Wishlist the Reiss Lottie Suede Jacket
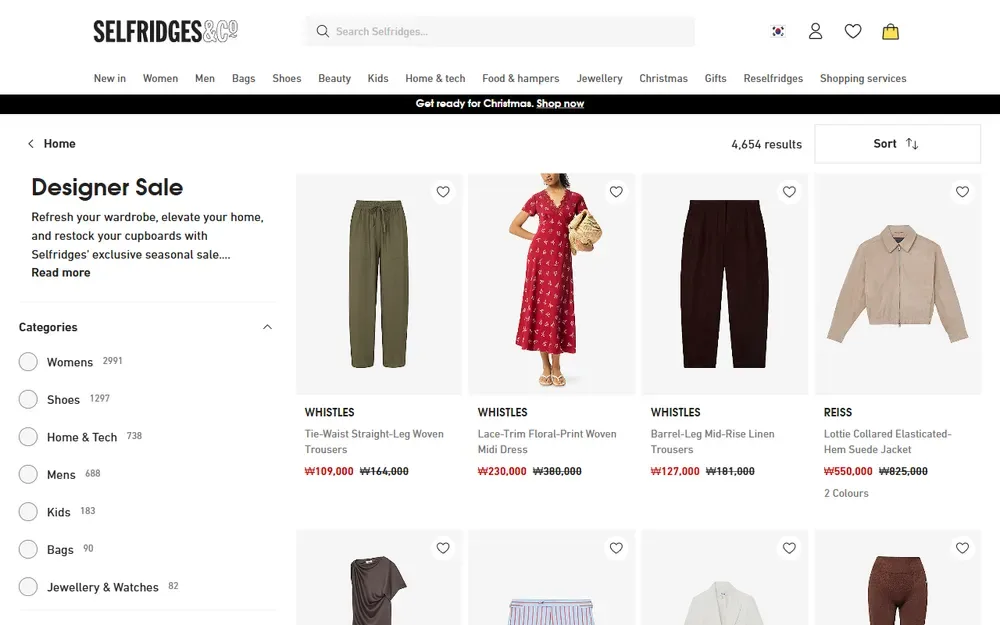Viewport: 1000px width, 625px height. coord(962,191)
